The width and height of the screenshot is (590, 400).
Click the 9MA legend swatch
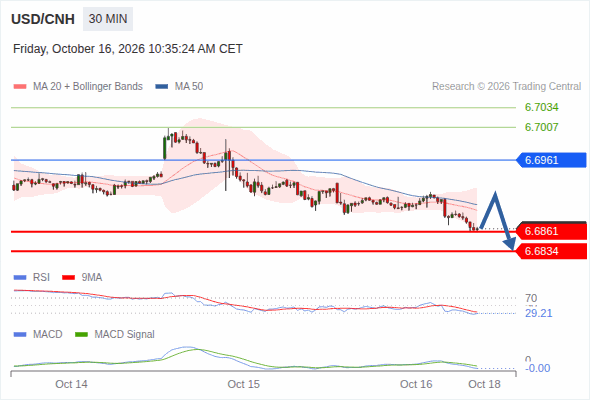68,278
